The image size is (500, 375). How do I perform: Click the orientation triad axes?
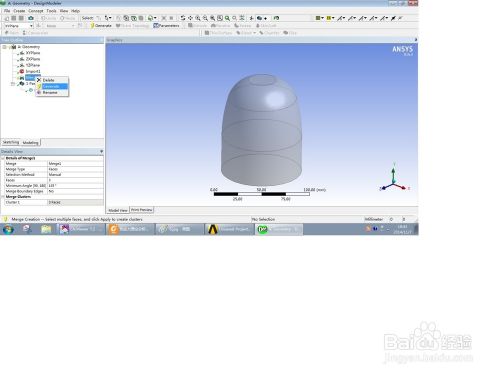point(394,178)
